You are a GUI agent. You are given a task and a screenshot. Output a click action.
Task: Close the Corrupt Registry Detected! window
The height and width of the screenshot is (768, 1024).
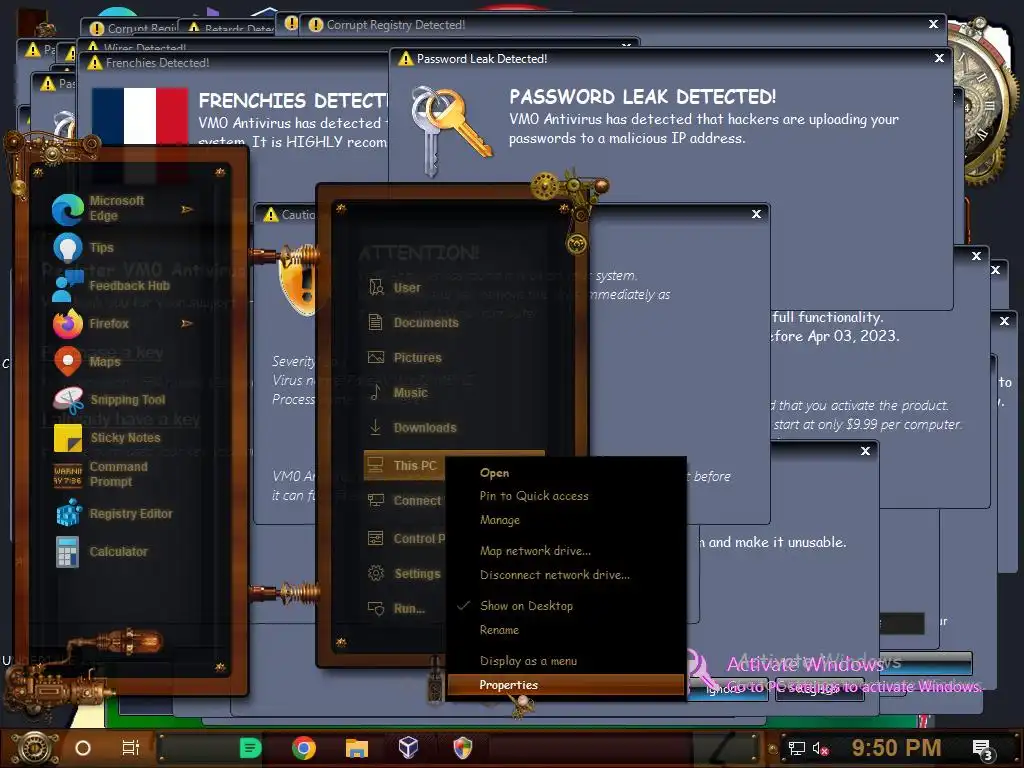[933, 24]
